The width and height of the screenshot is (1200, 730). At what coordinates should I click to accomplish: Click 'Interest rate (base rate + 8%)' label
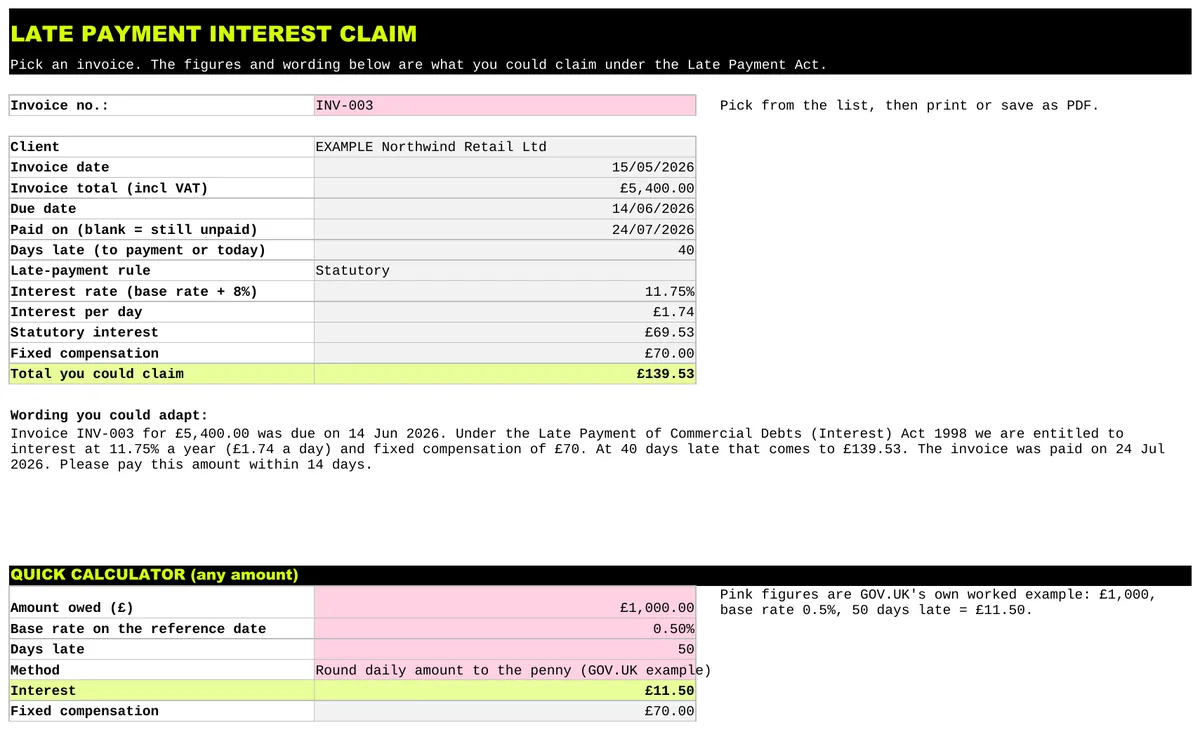(x=134, y=291)
